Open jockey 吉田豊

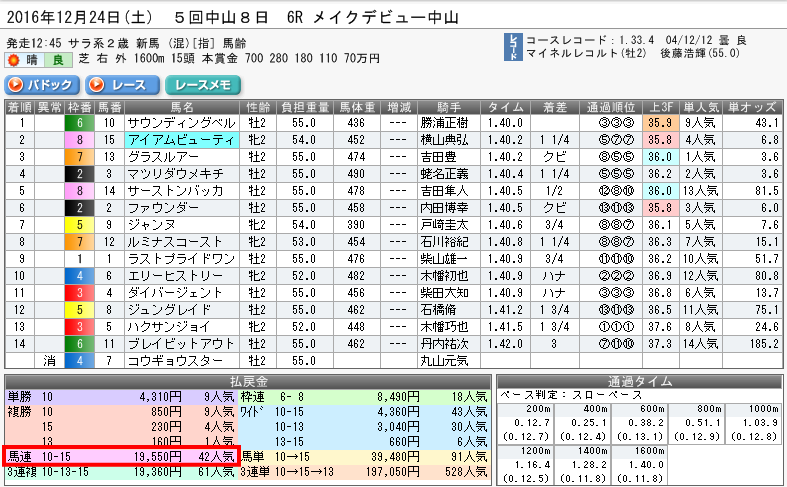point(438,157)
